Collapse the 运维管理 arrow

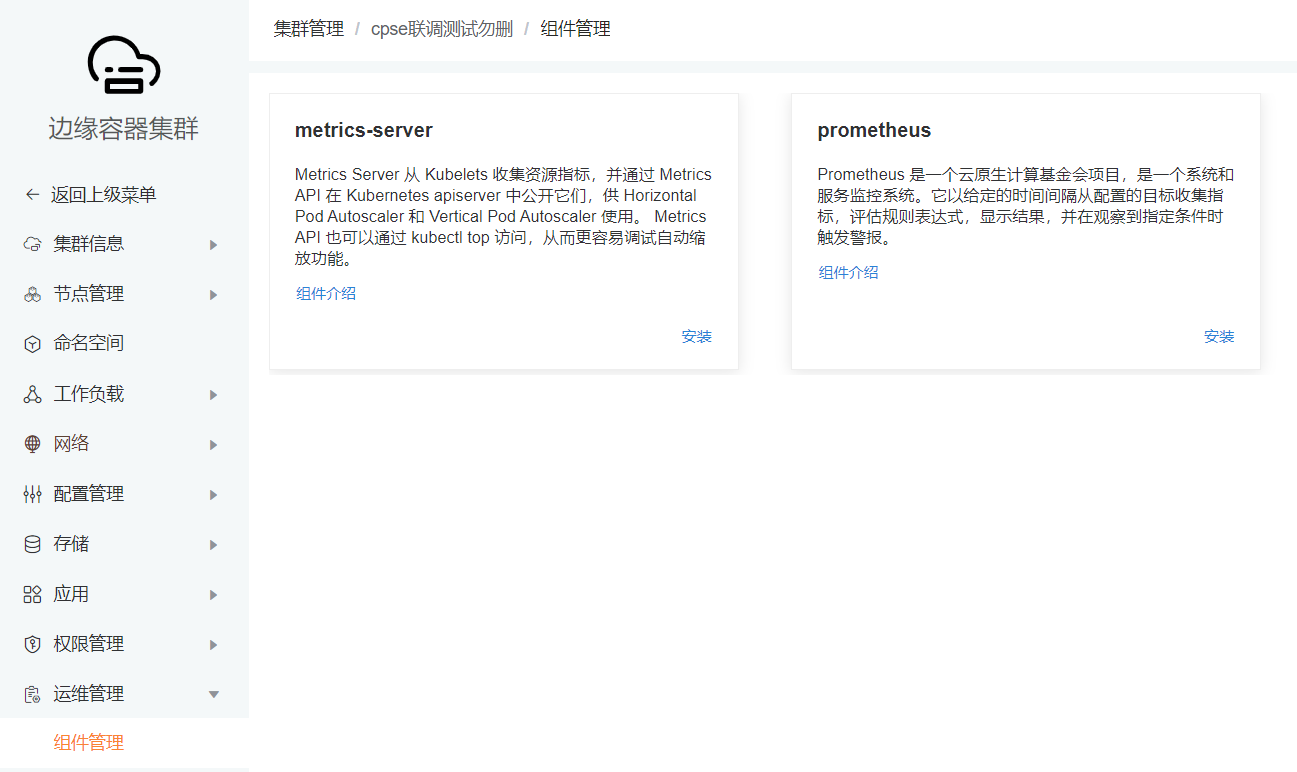pos(213,694)
